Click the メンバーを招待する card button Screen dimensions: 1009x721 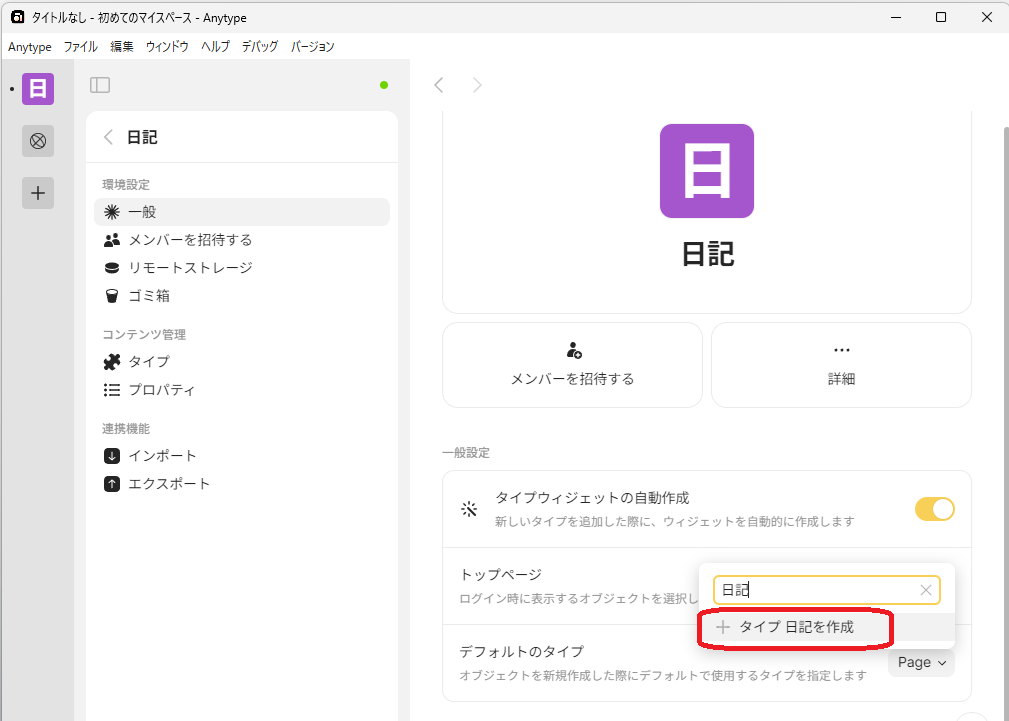coord(572,365)
